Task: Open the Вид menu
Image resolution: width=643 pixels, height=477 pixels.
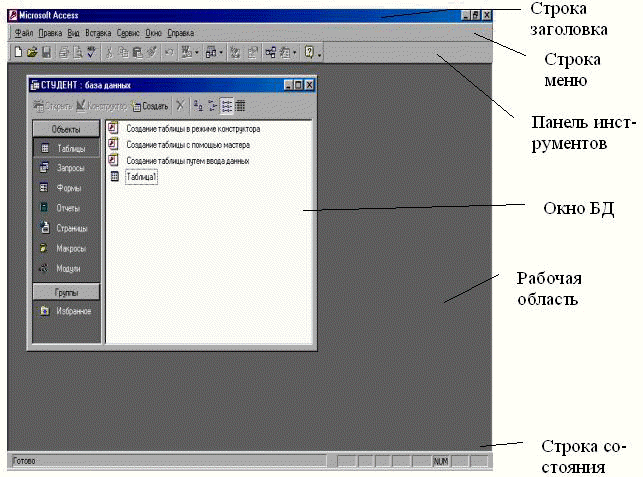Action: point(73,33)
